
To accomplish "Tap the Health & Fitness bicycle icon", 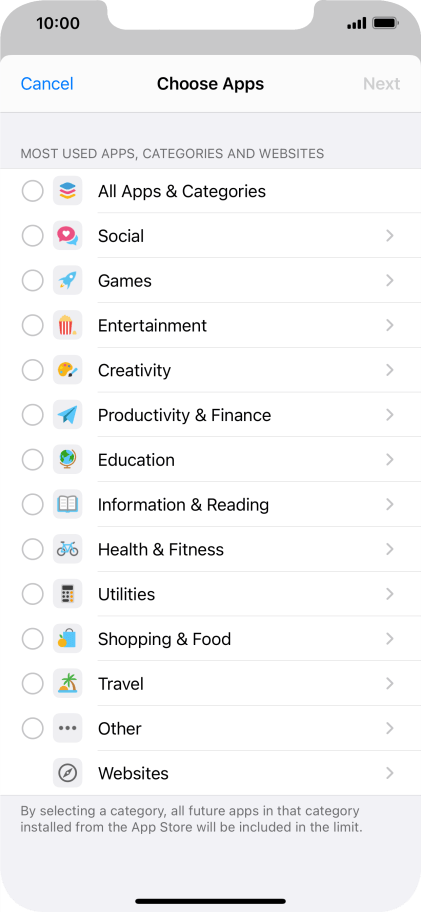I will 67,549.
